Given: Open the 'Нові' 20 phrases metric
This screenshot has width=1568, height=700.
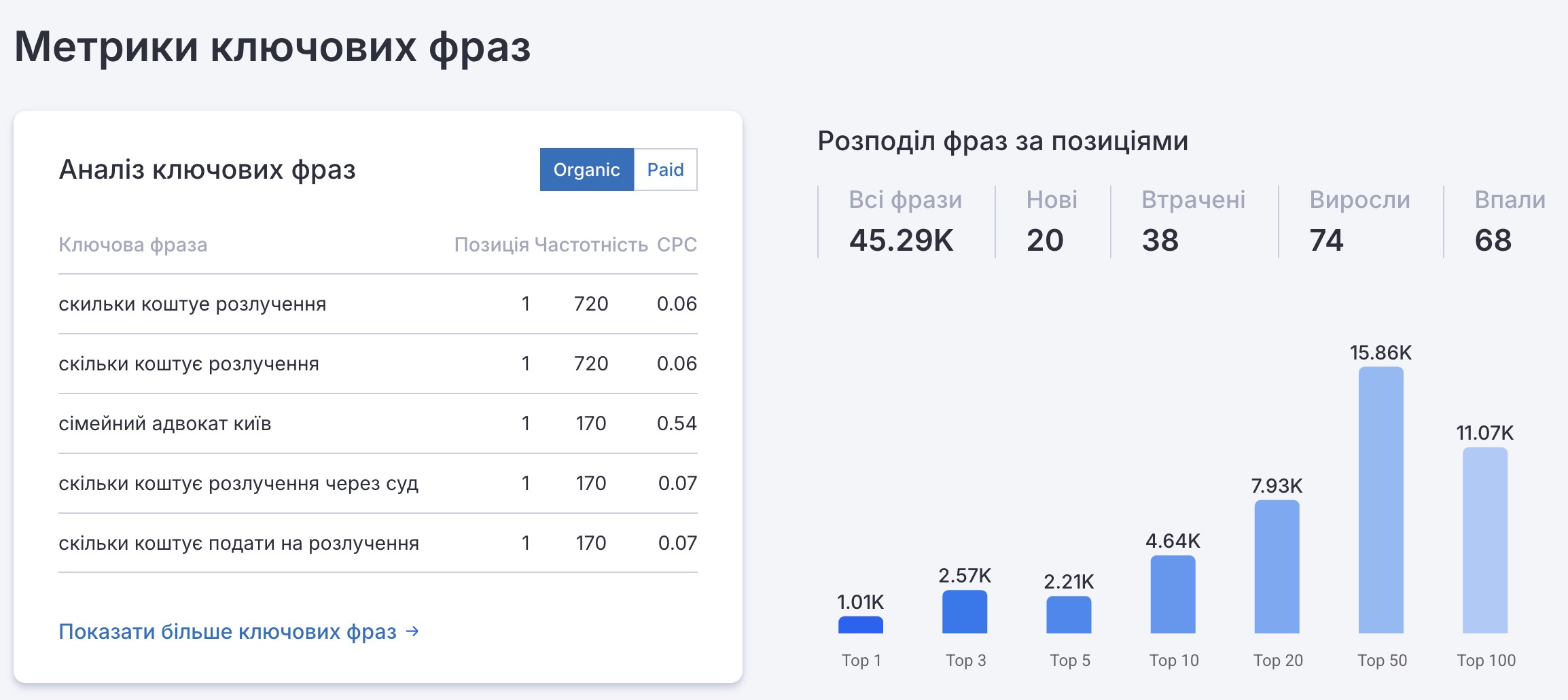Looking at the screenshot, I should [x=1051, y=222].
